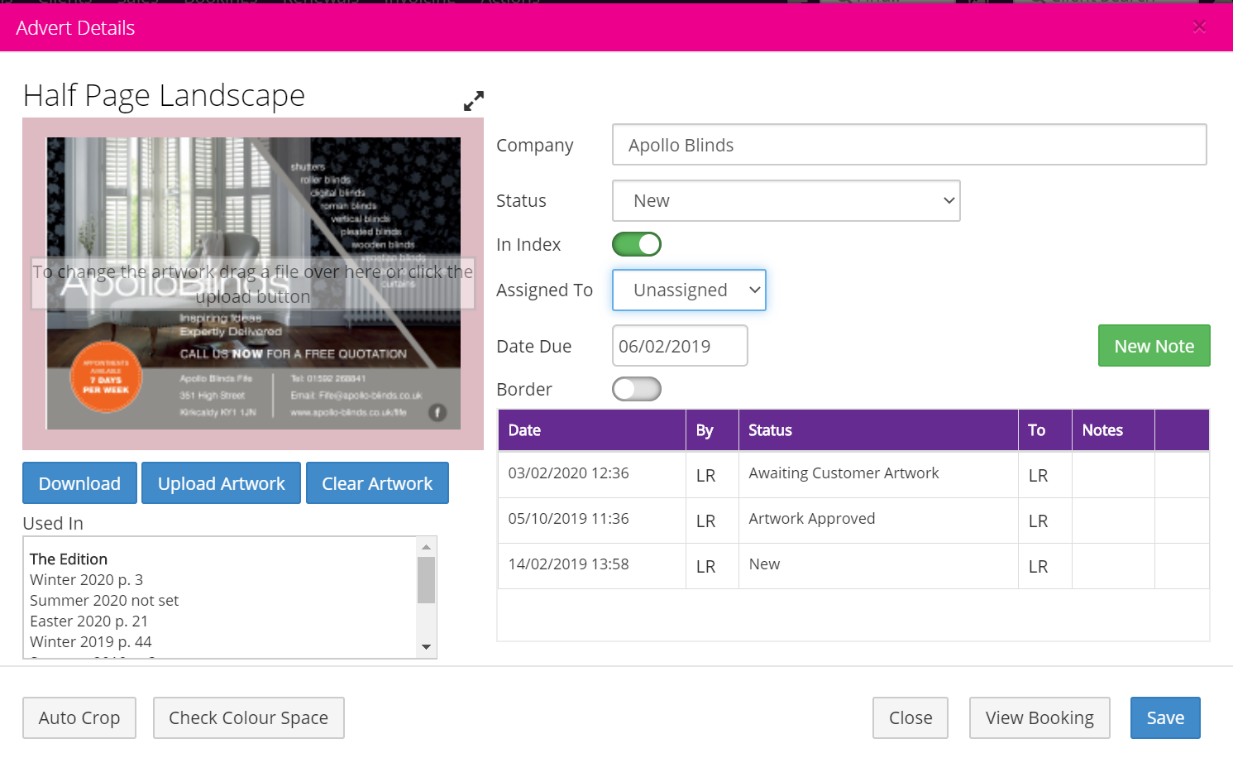Save the advert details

1165,718
